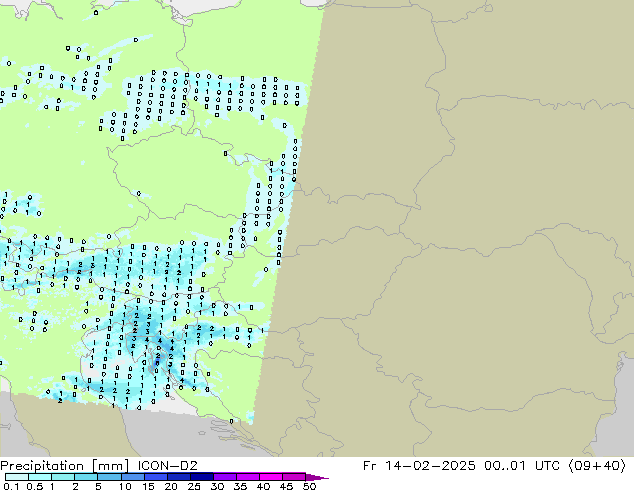Screen dimensions: 634x490
Task: Click the '45' legend scale label
Action: (x=286, y=486)
